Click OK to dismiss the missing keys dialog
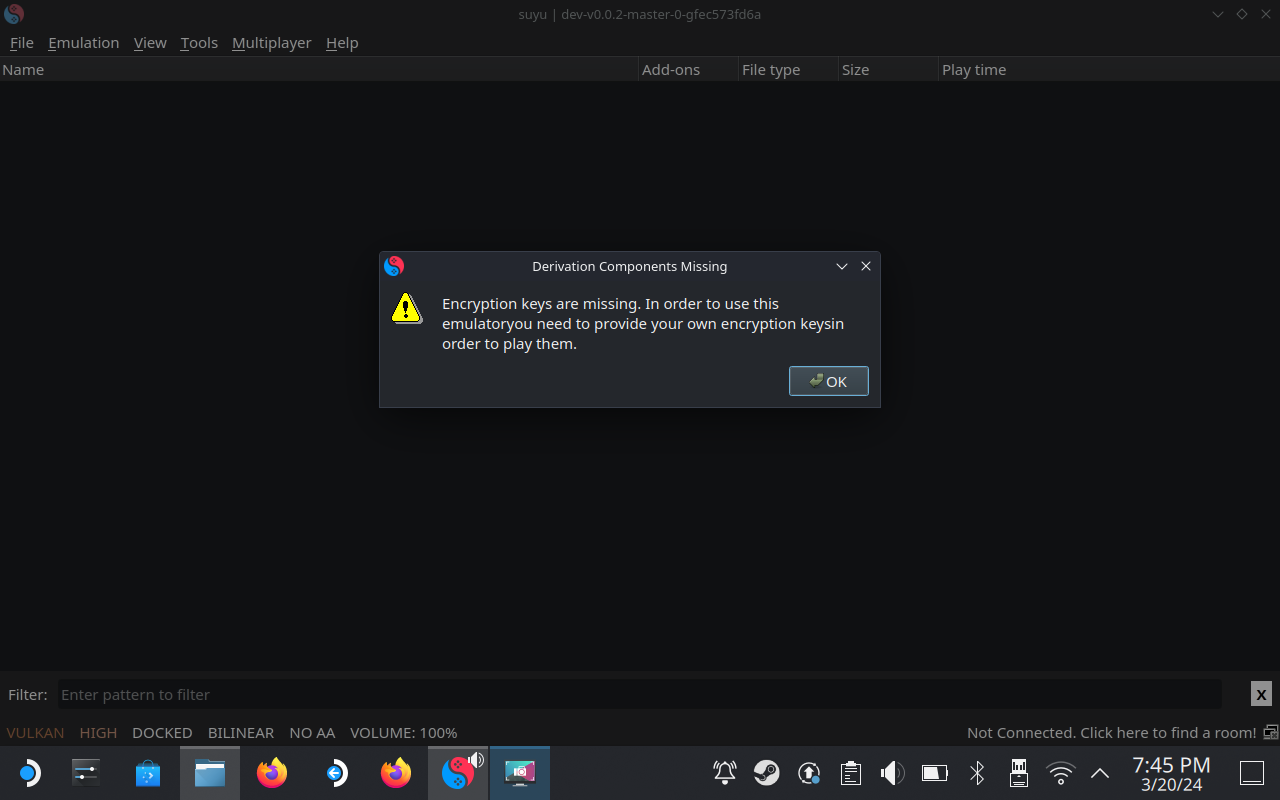1280x800 pixels. [829, 381]
